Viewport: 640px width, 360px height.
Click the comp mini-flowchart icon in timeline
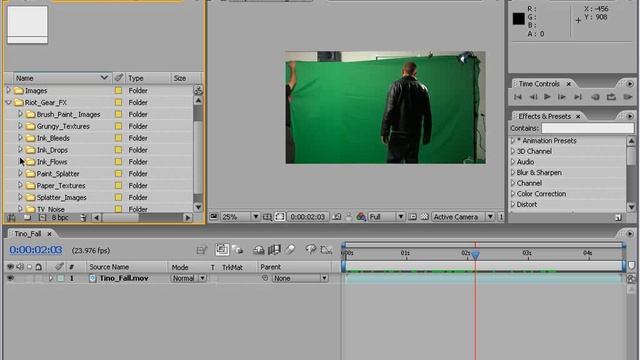202,250
